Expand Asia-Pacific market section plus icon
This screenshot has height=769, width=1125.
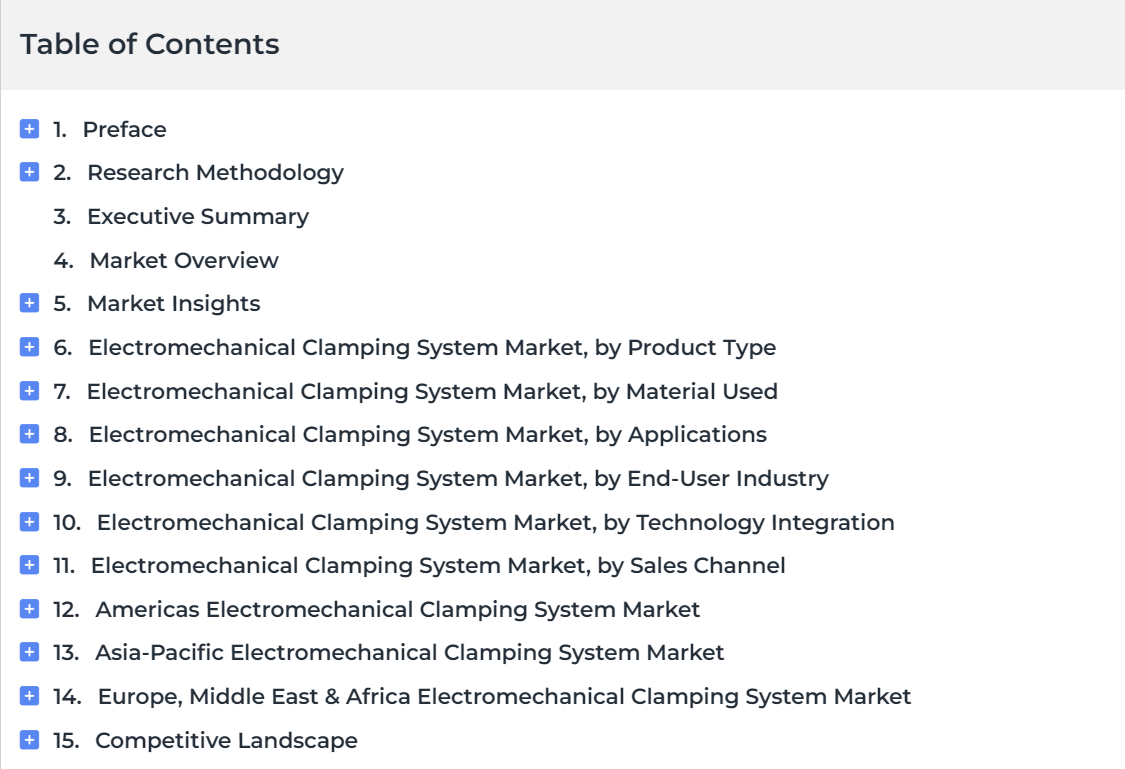coord(29,652)
